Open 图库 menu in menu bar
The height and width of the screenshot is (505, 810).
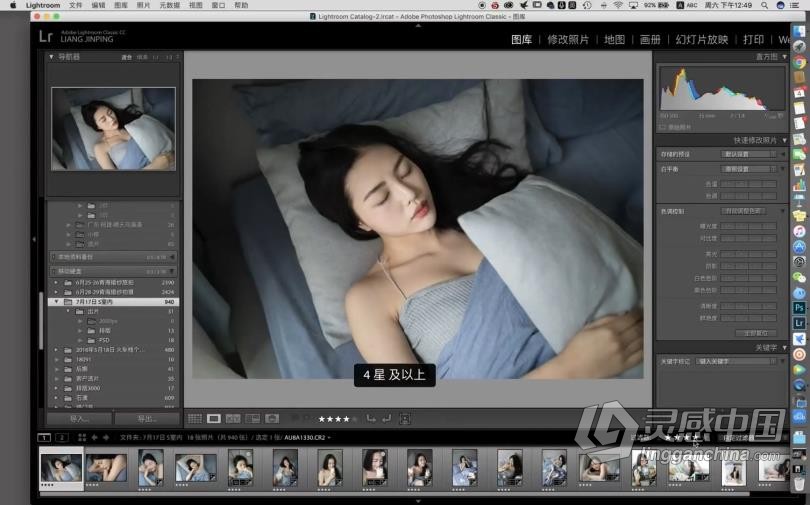pos(121,5)
